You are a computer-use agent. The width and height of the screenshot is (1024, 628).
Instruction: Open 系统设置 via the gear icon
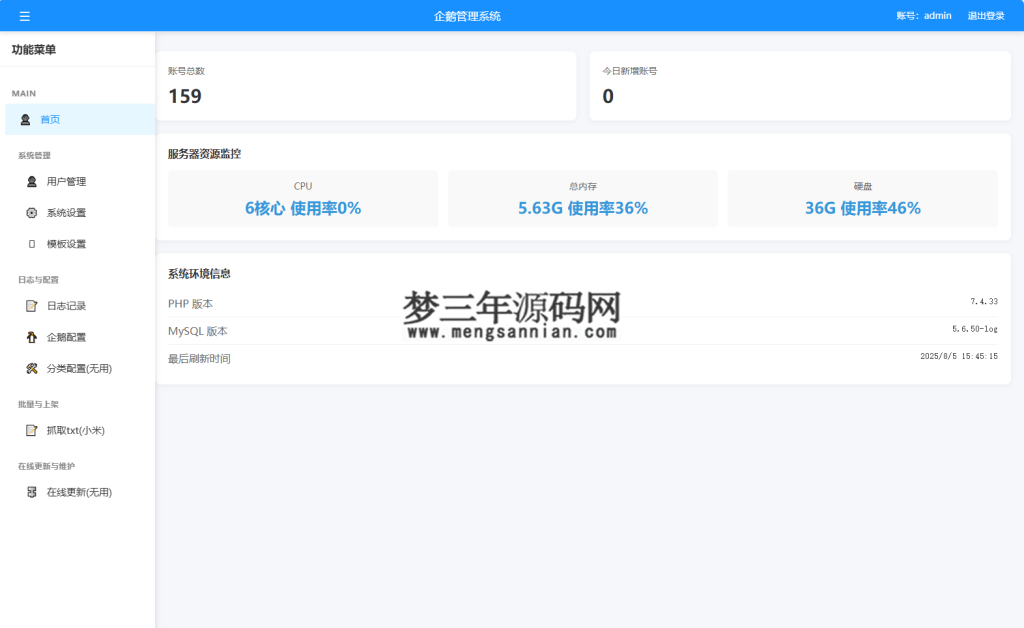(30, 212)
